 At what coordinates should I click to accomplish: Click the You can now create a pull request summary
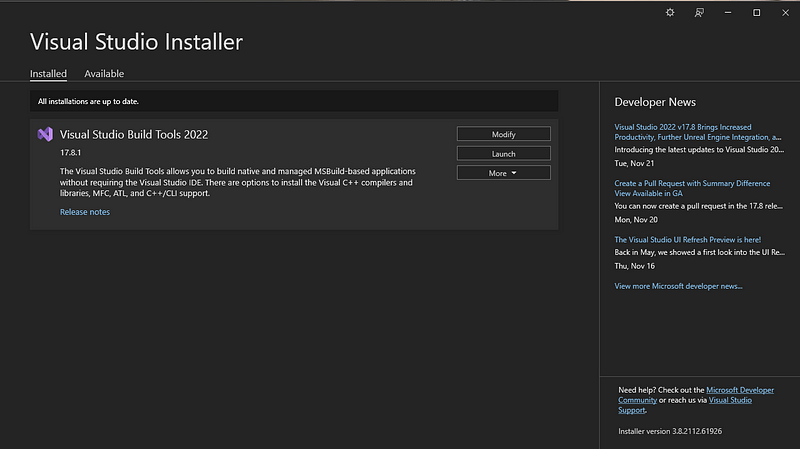click(698, 206)
